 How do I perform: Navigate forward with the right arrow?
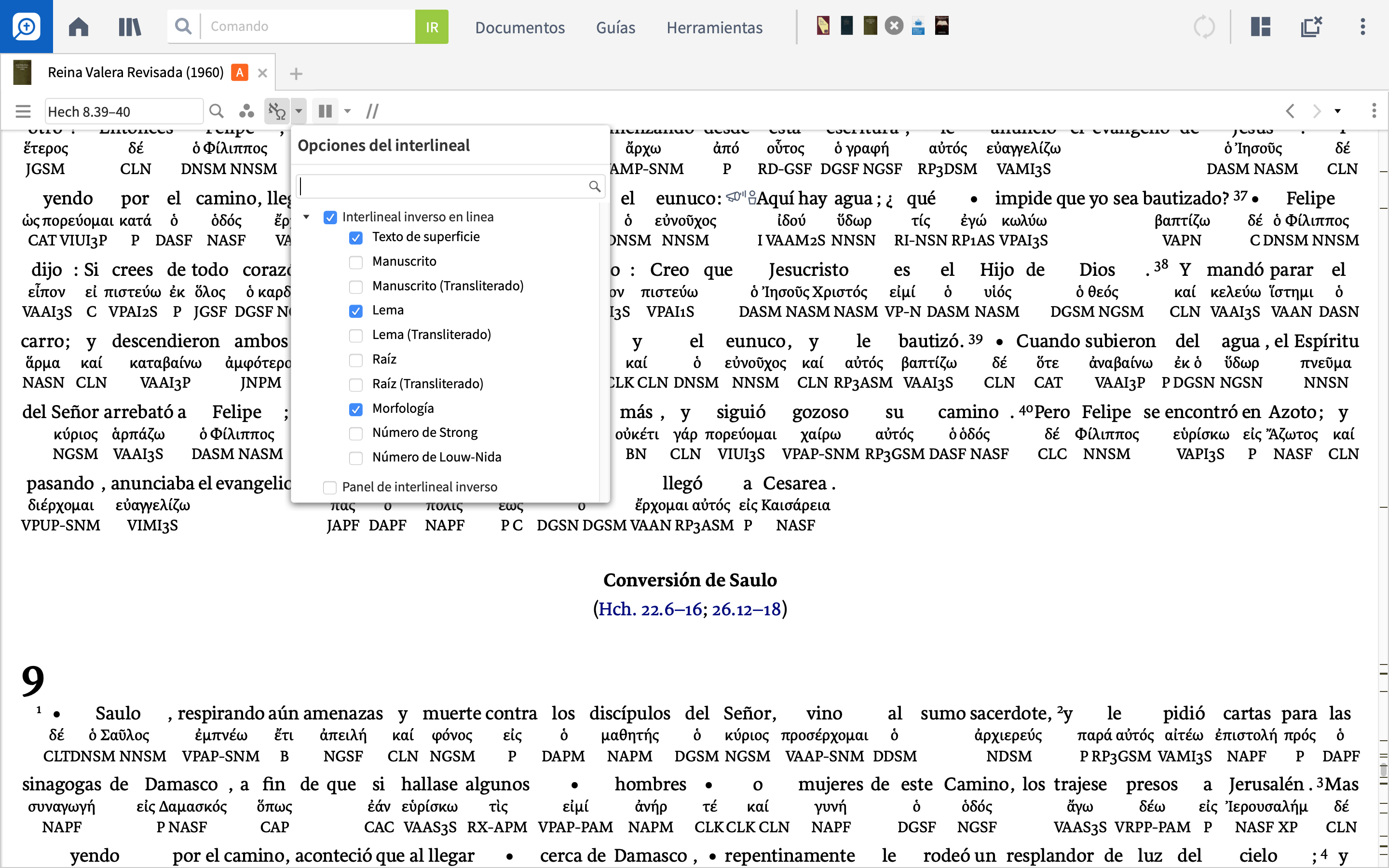pos(1317,111)
